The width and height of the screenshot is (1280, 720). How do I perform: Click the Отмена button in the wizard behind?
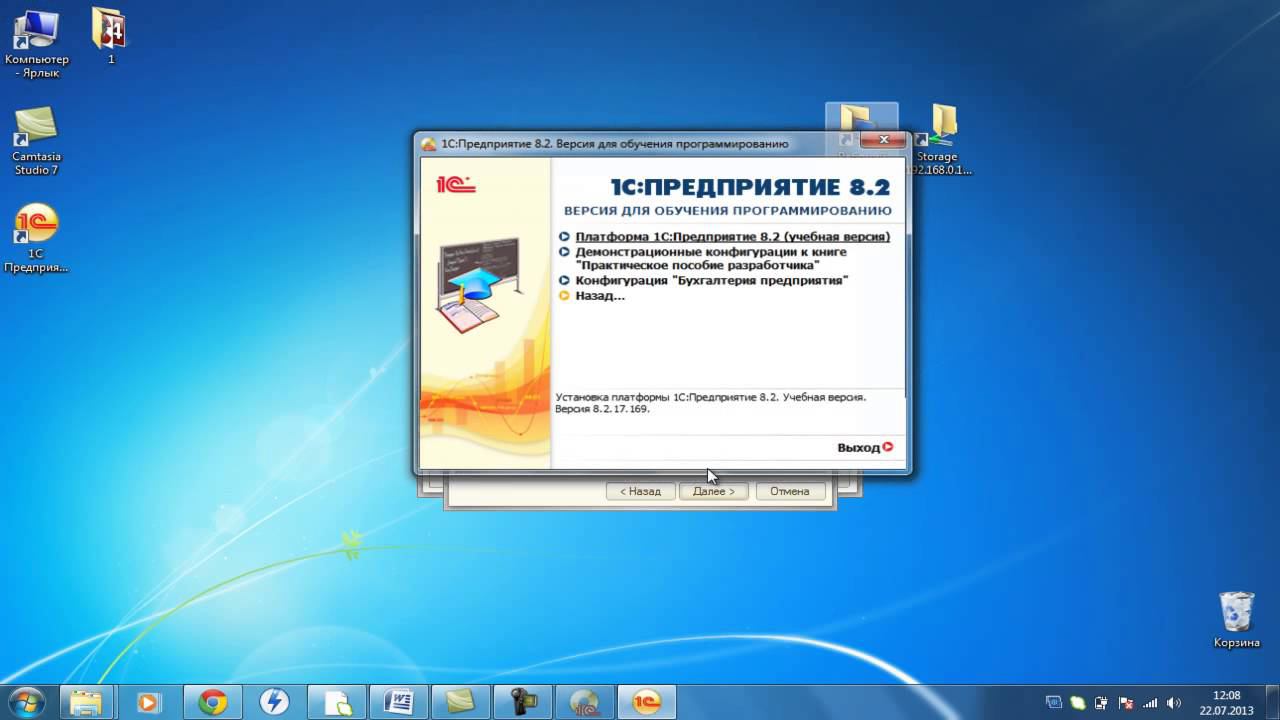pyautogui.click(x=790, y=491)
